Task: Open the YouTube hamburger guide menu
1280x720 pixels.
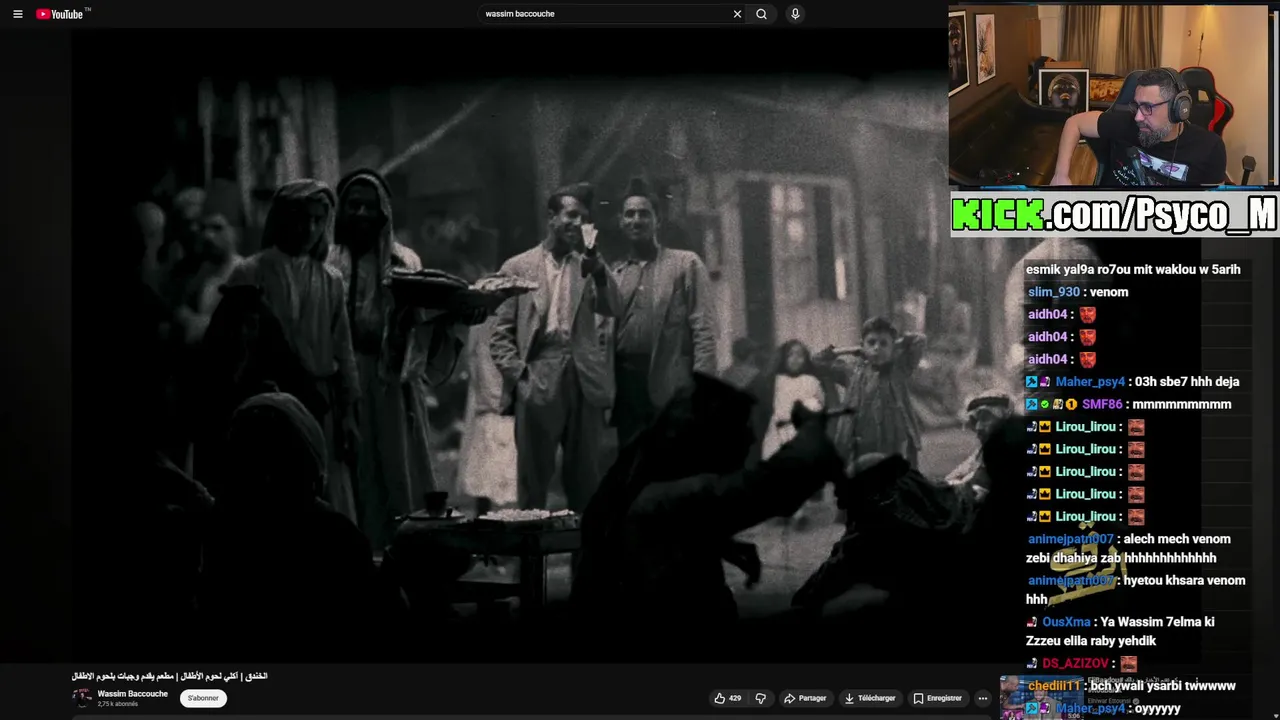Action: [17, 14]
